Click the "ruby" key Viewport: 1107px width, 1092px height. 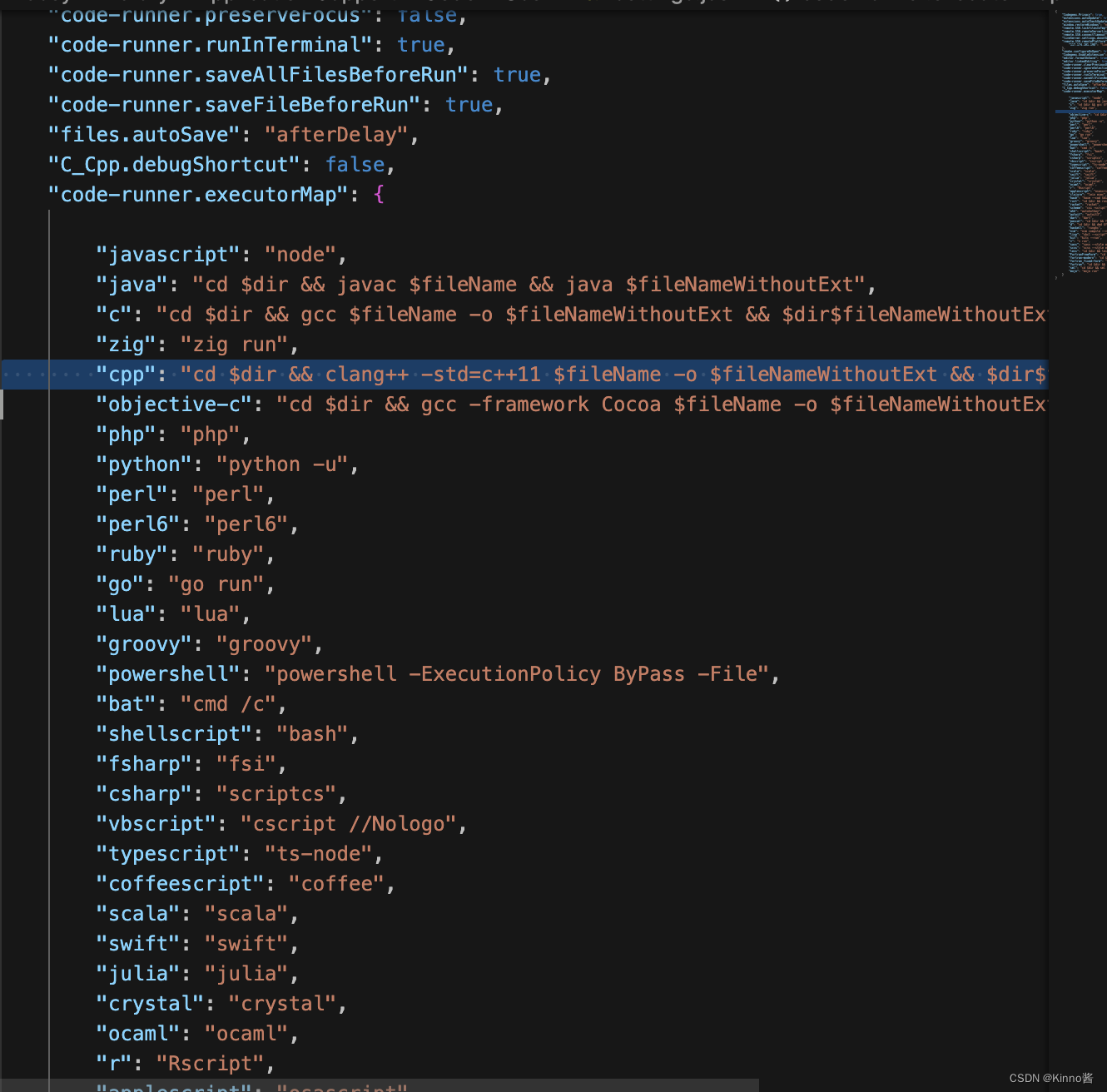[x=132, y=554]
